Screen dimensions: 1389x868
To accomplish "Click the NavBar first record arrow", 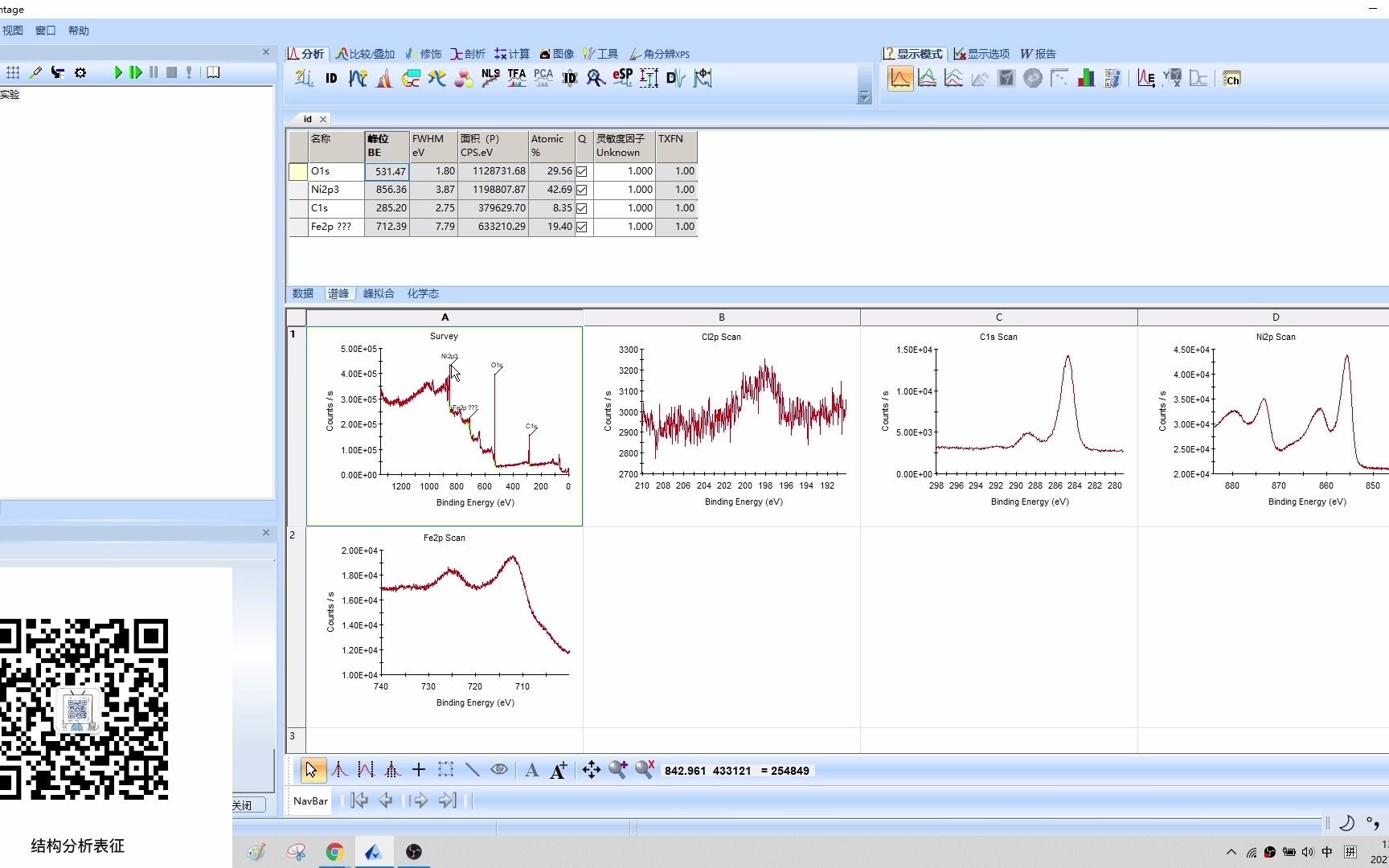I will 359,800.
